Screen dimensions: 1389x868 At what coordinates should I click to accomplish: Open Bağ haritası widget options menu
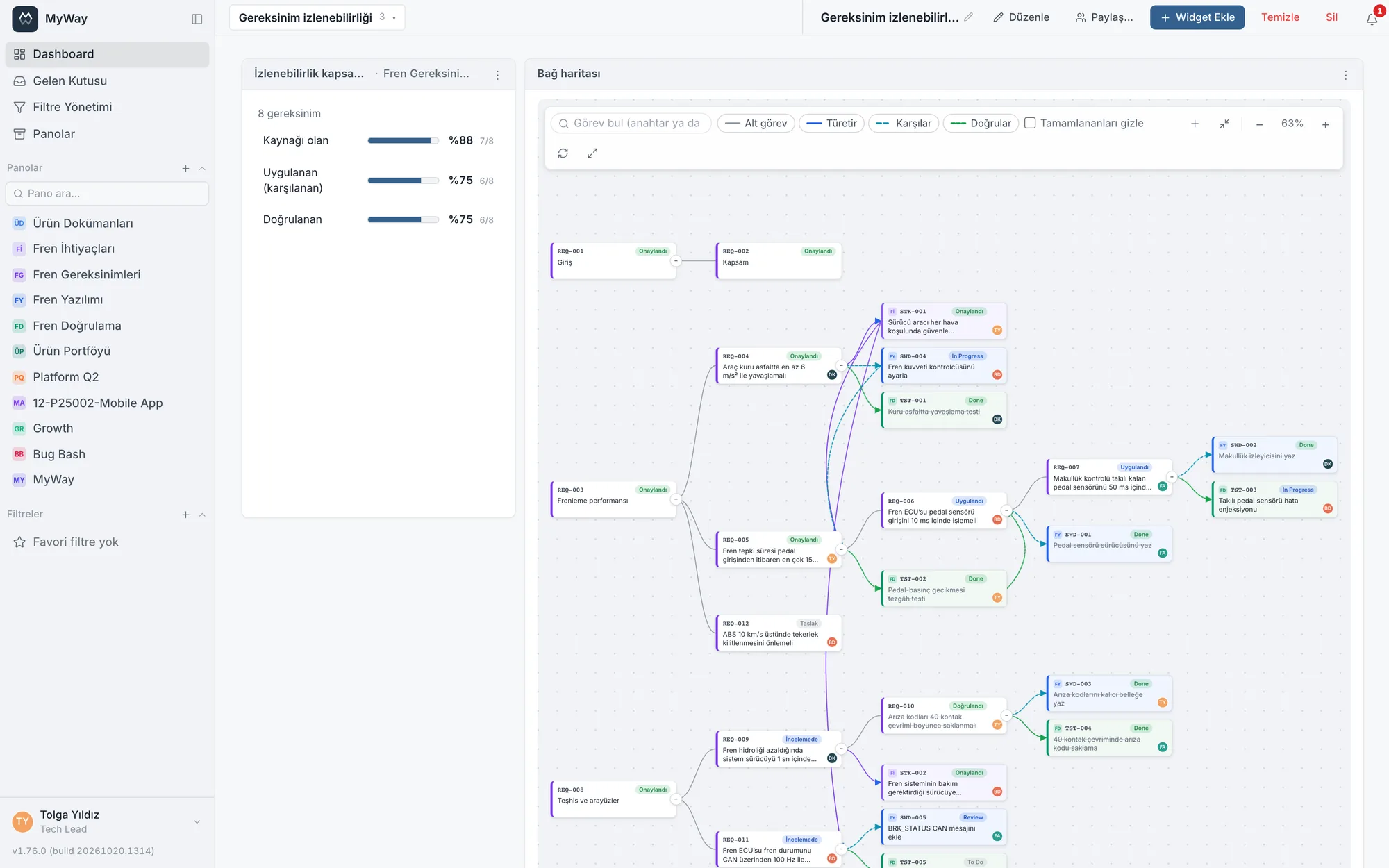[x=1345, y=75]
